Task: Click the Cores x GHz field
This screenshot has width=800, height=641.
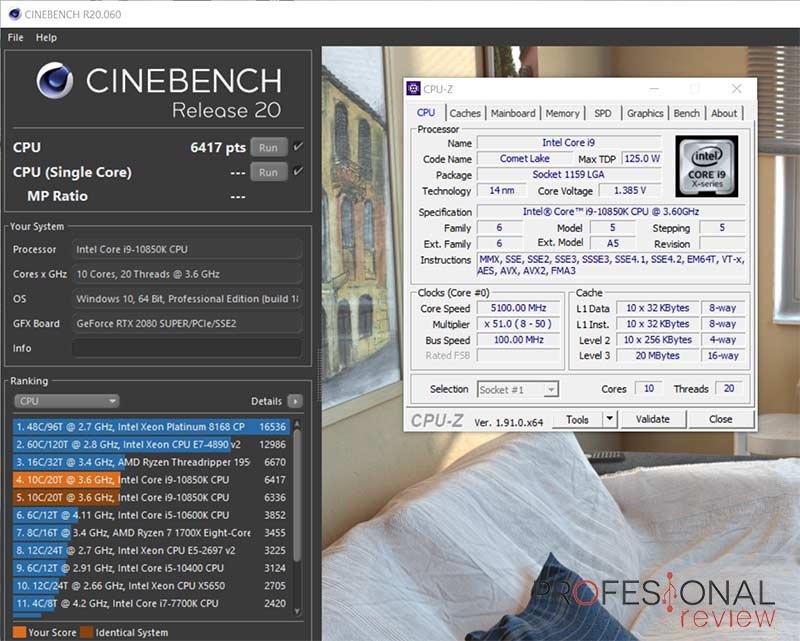Action: coord(187,274)
